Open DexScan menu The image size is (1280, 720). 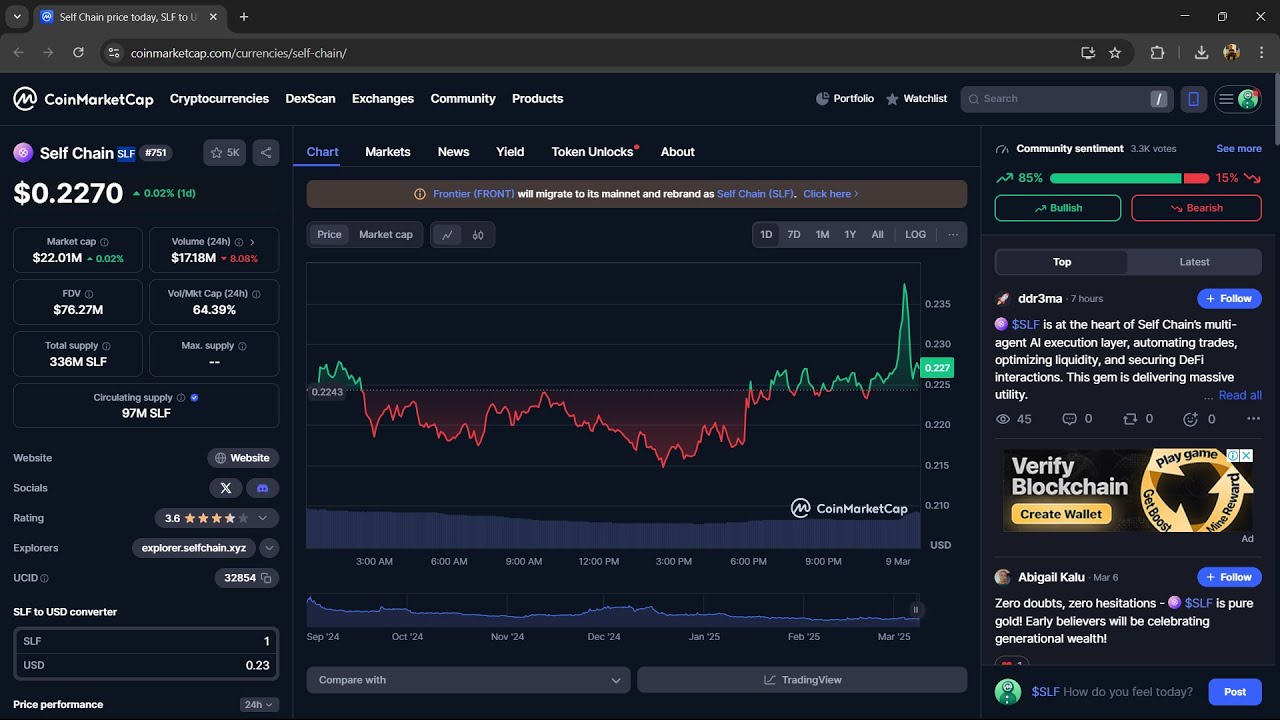(310, 99)
